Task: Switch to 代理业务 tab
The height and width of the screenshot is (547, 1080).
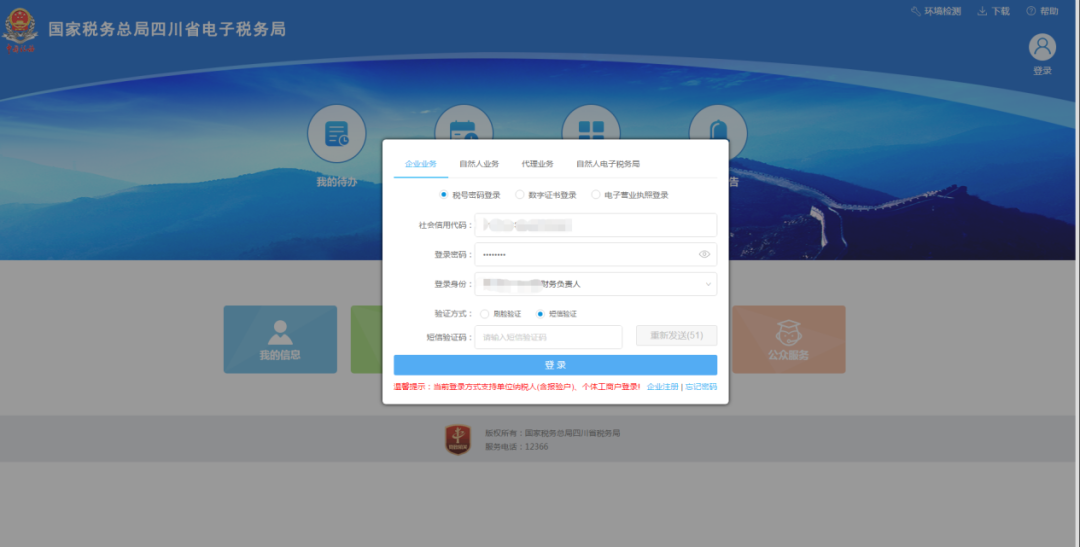Action: pos(537,164)
